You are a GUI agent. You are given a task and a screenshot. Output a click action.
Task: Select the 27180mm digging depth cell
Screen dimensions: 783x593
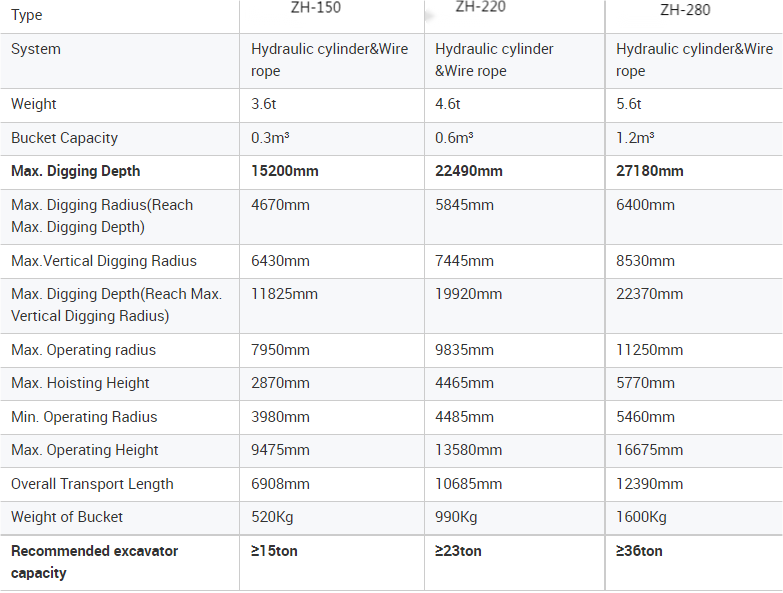[650, 171]
